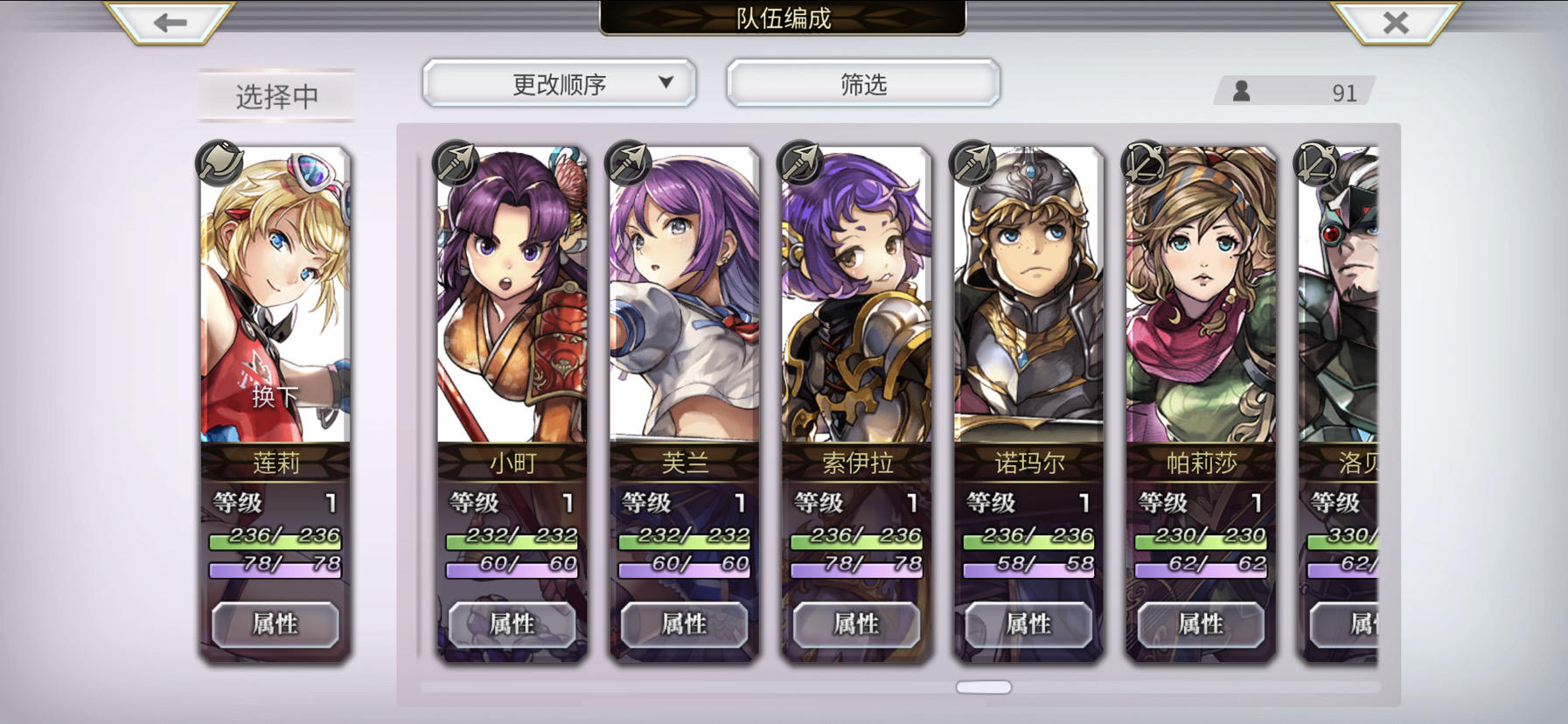Go back using the arrow icon

171,22
